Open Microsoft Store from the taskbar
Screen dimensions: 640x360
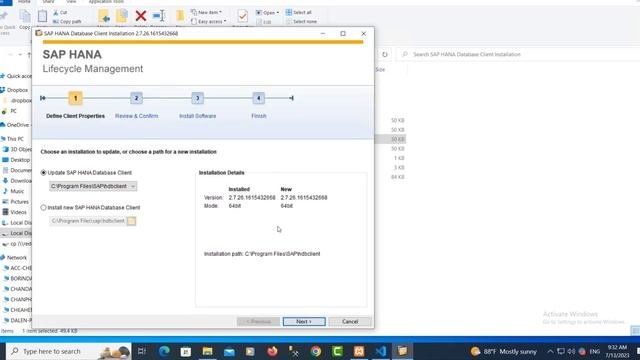tap(186, 351)
